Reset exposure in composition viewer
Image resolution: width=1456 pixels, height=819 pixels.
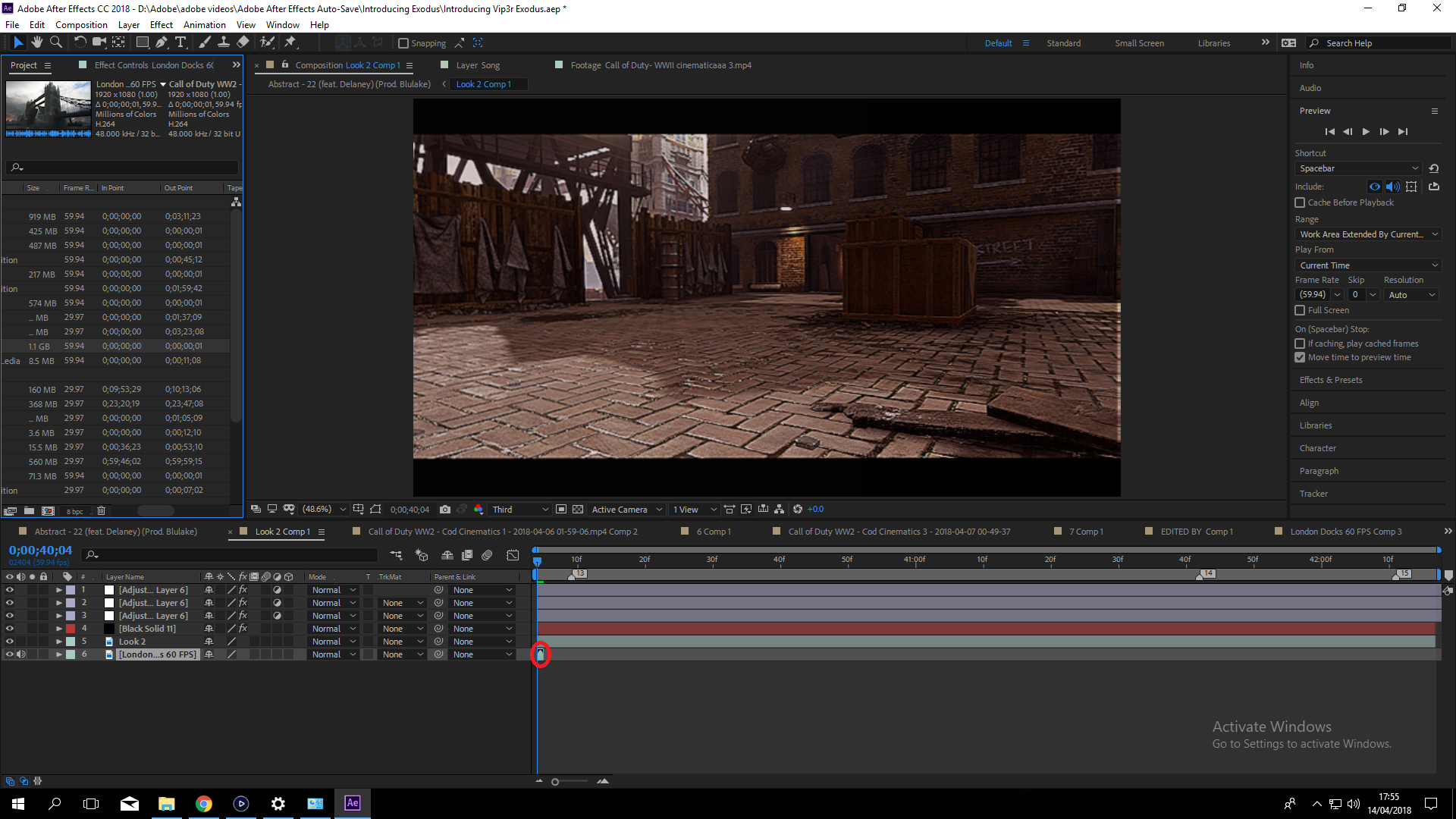(798, 510)
